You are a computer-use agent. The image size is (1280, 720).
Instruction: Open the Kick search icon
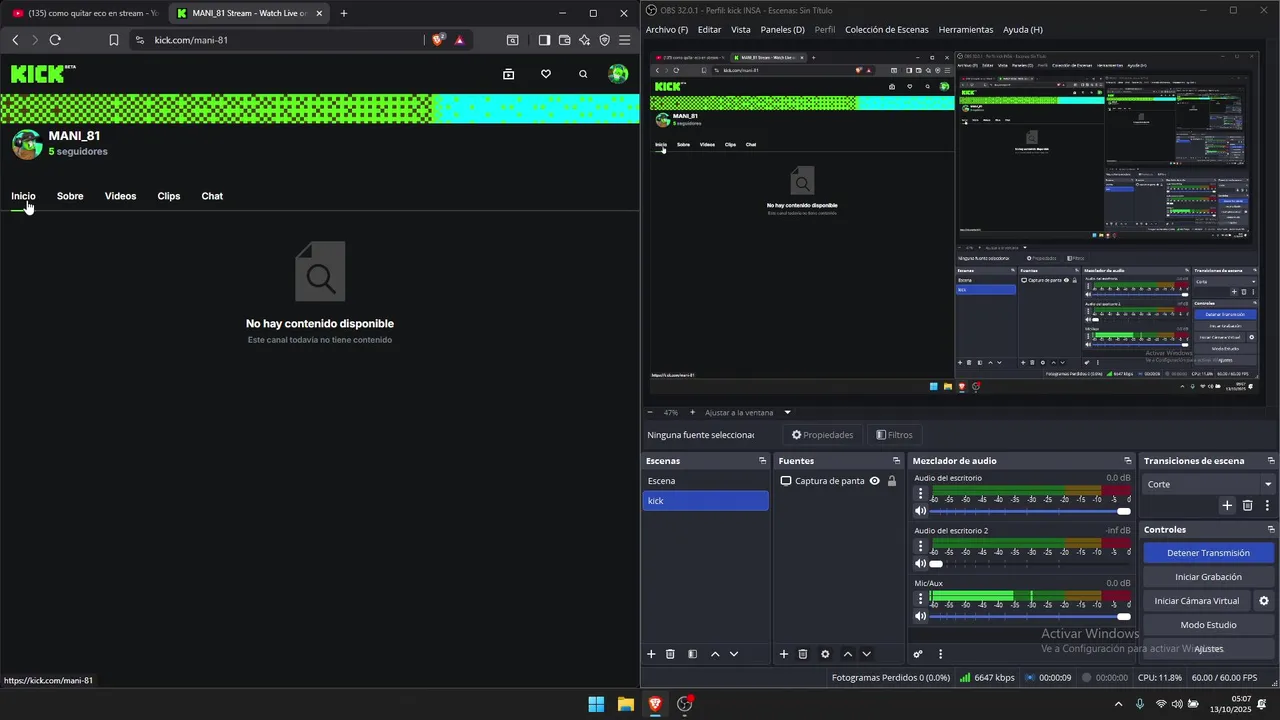click(x=583, y=74)
